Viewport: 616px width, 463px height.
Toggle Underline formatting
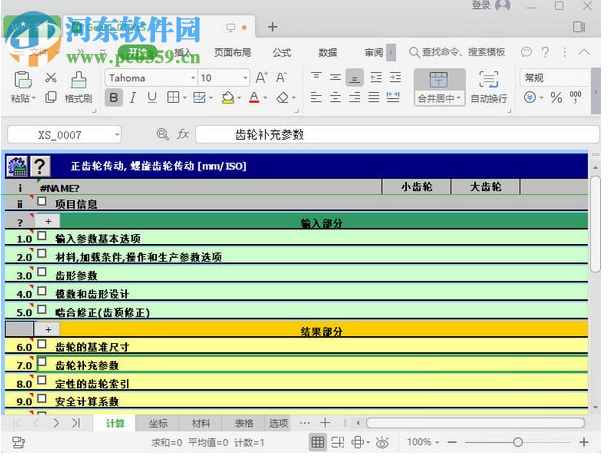[x=152, y=97]
